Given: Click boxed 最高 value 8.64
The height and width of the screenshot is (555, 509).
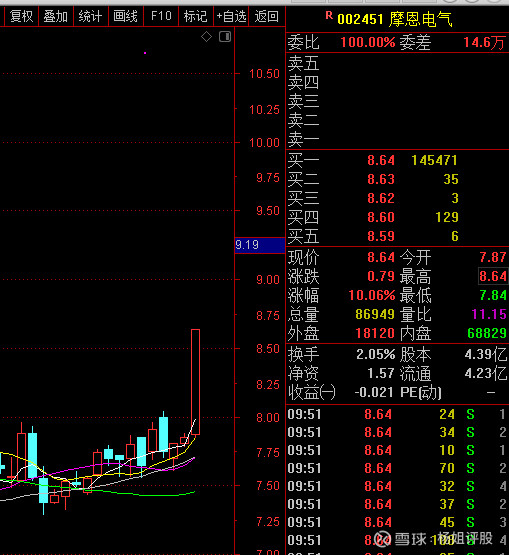Looking at the screenshot, I should [x=493, y=276].
